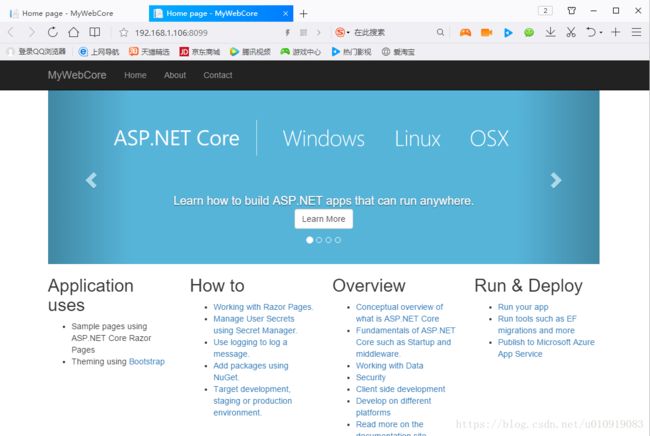This screenshot has width=650, height=436.
Task: Click the plus icon beside the hamburger menu
Action: 616,32
